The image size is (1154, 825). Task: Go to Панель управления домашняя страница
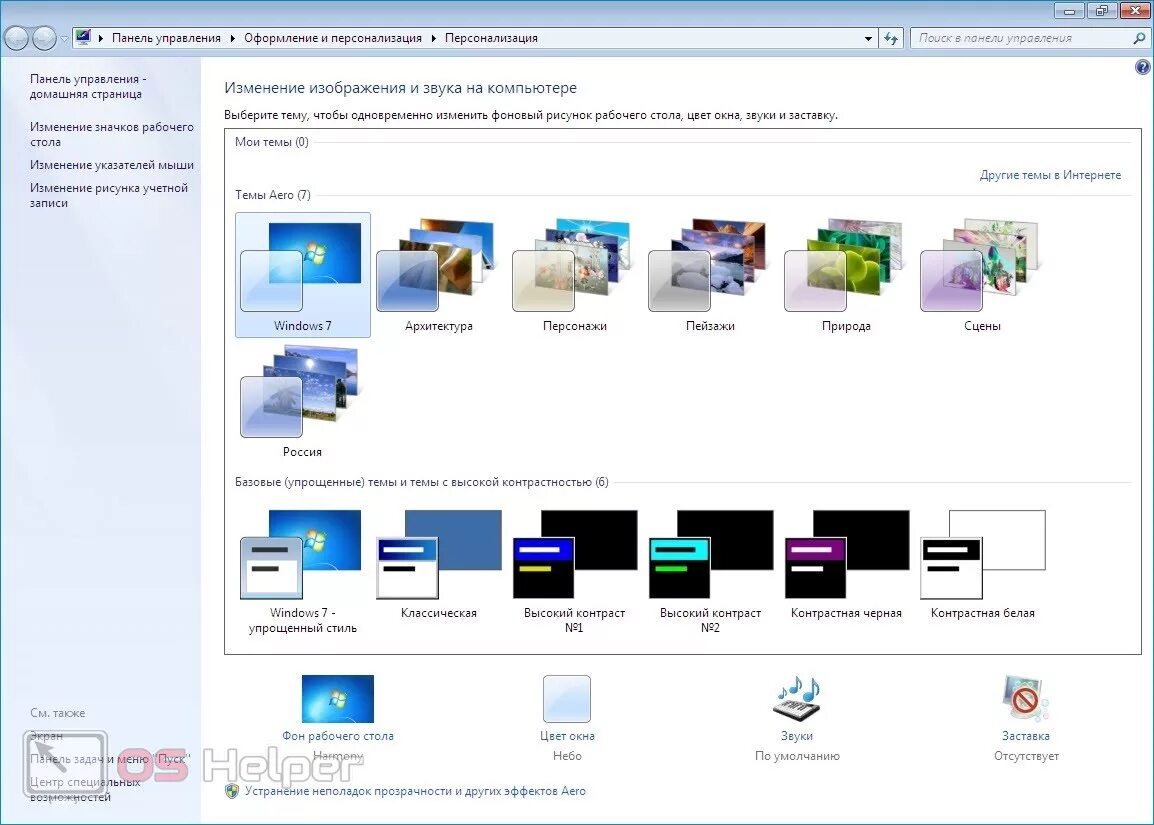click(x=88, y=86)
